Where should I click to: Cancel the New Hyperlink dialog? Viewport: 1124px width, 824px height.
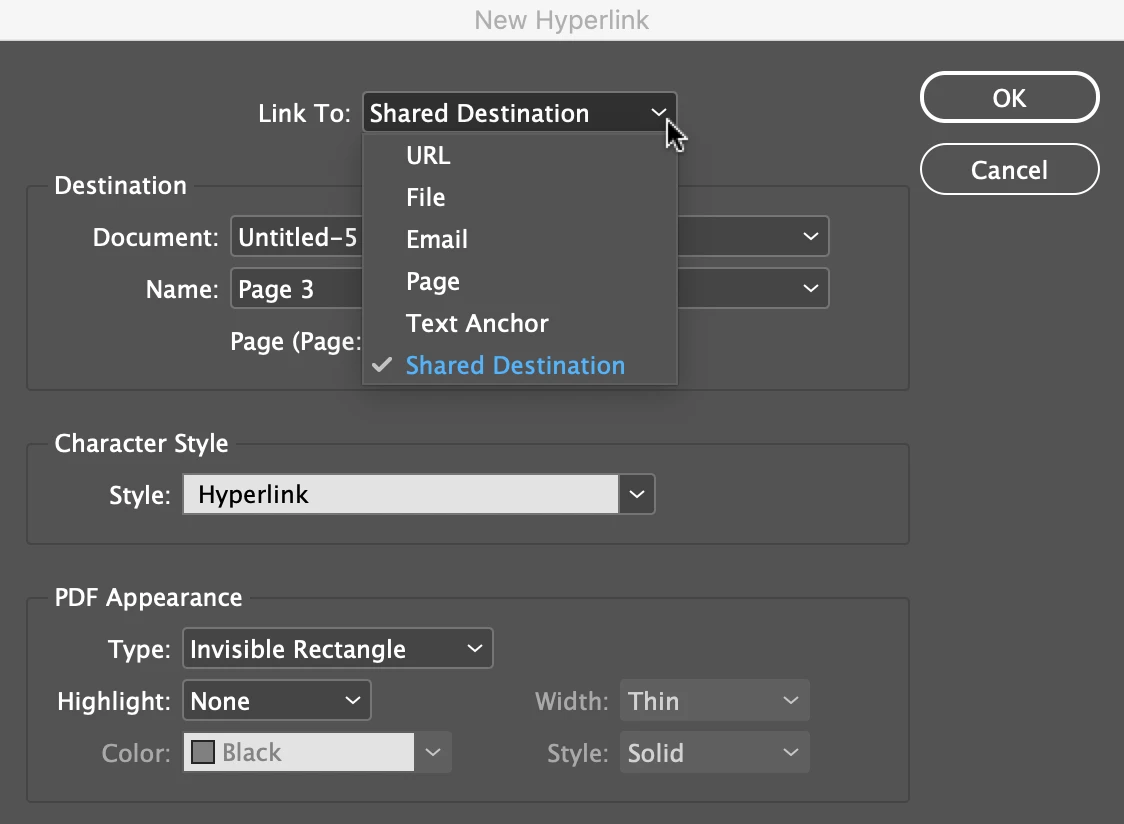(1009, 170)
